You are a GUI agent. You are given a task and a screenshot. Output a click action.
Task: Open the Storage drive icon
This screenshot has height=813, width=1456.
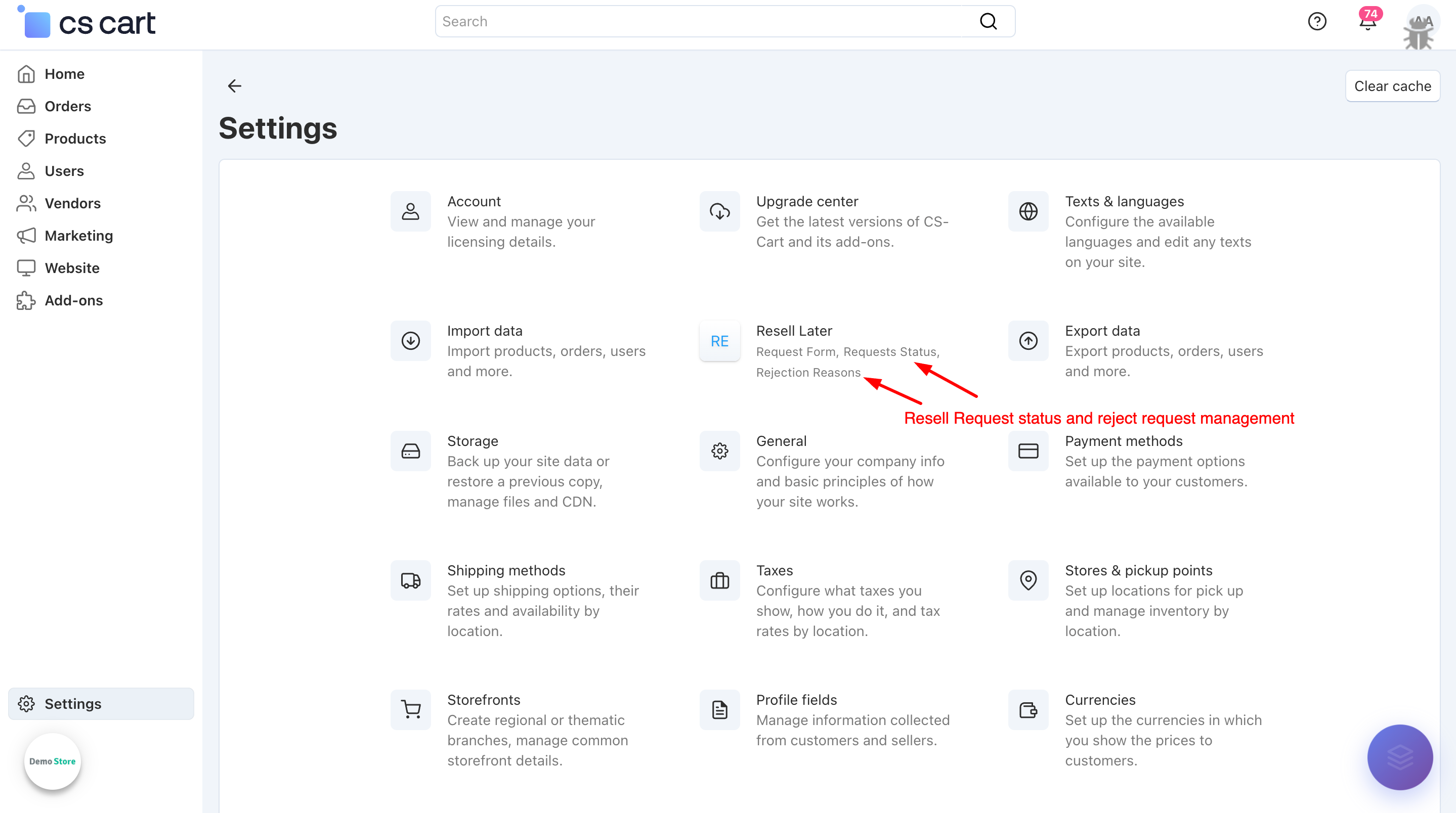click(x=411, y=451)
